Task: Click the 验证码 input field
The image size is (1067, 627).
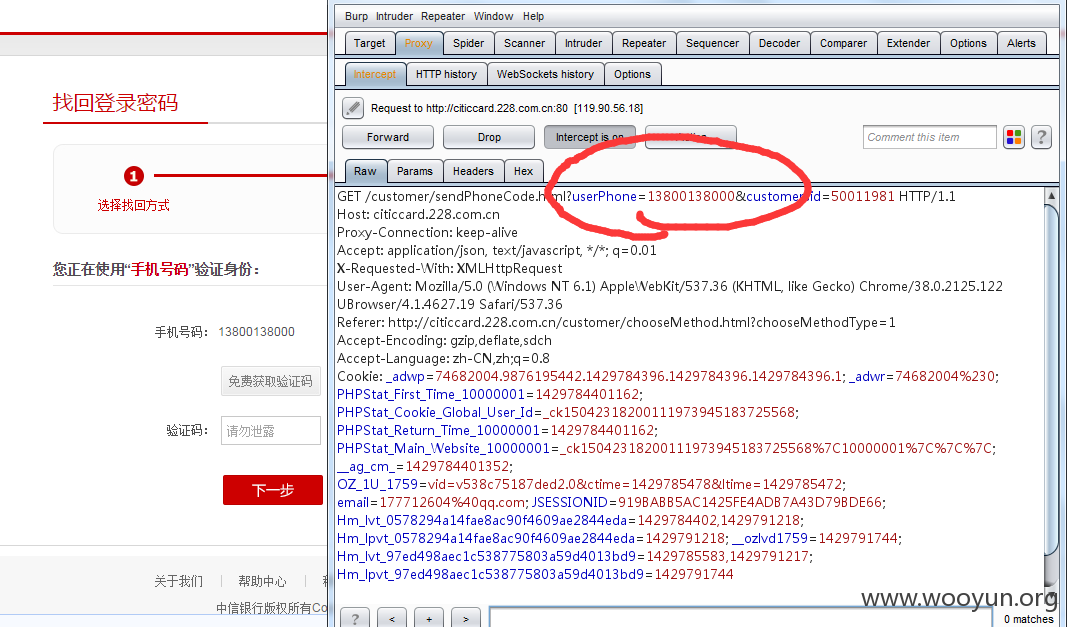Action: click(x=270, y=431)
